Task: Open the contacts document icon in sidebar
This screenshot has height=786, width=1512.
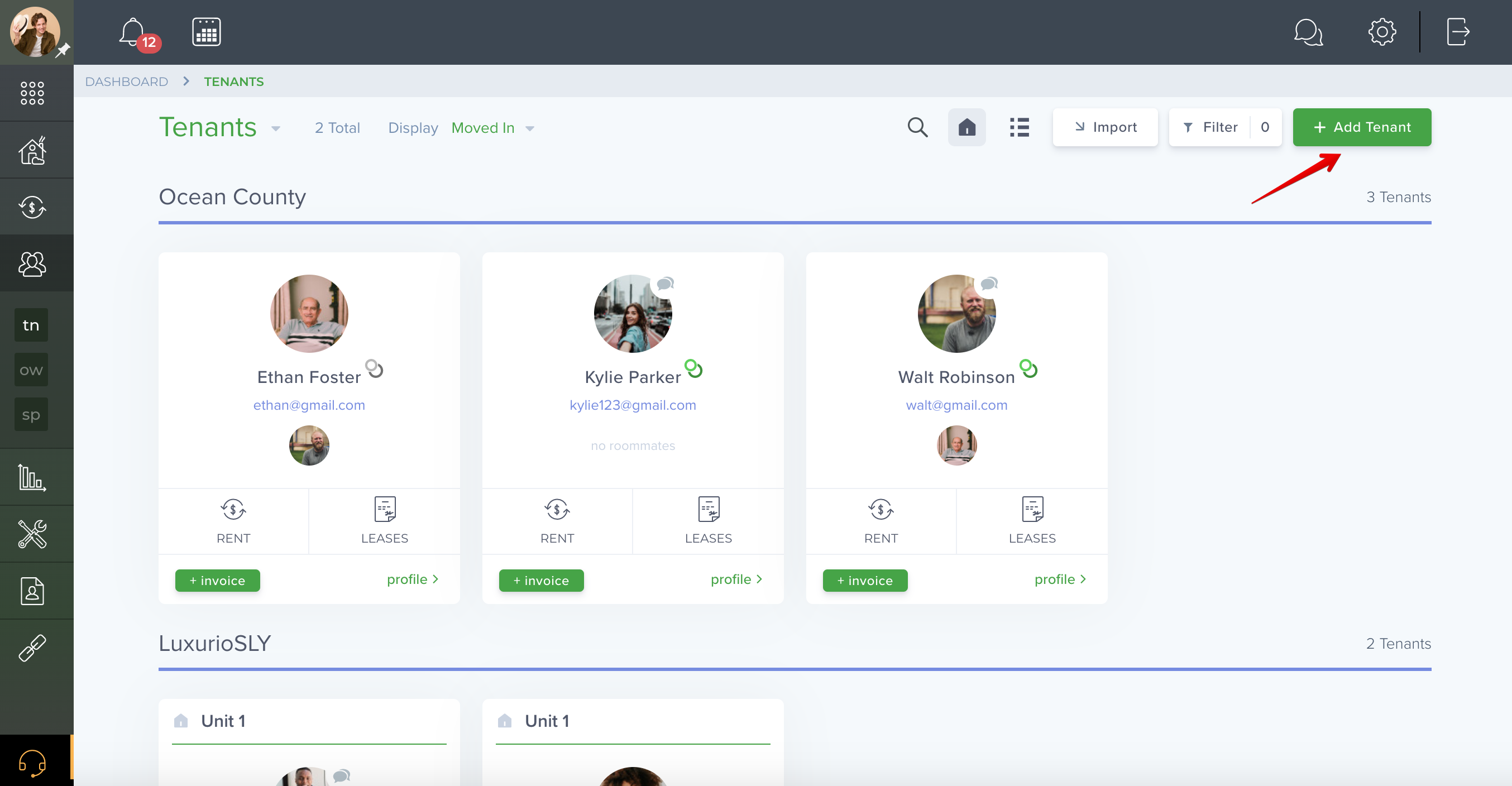Action: pyautogui.click(x=32, y=591)
